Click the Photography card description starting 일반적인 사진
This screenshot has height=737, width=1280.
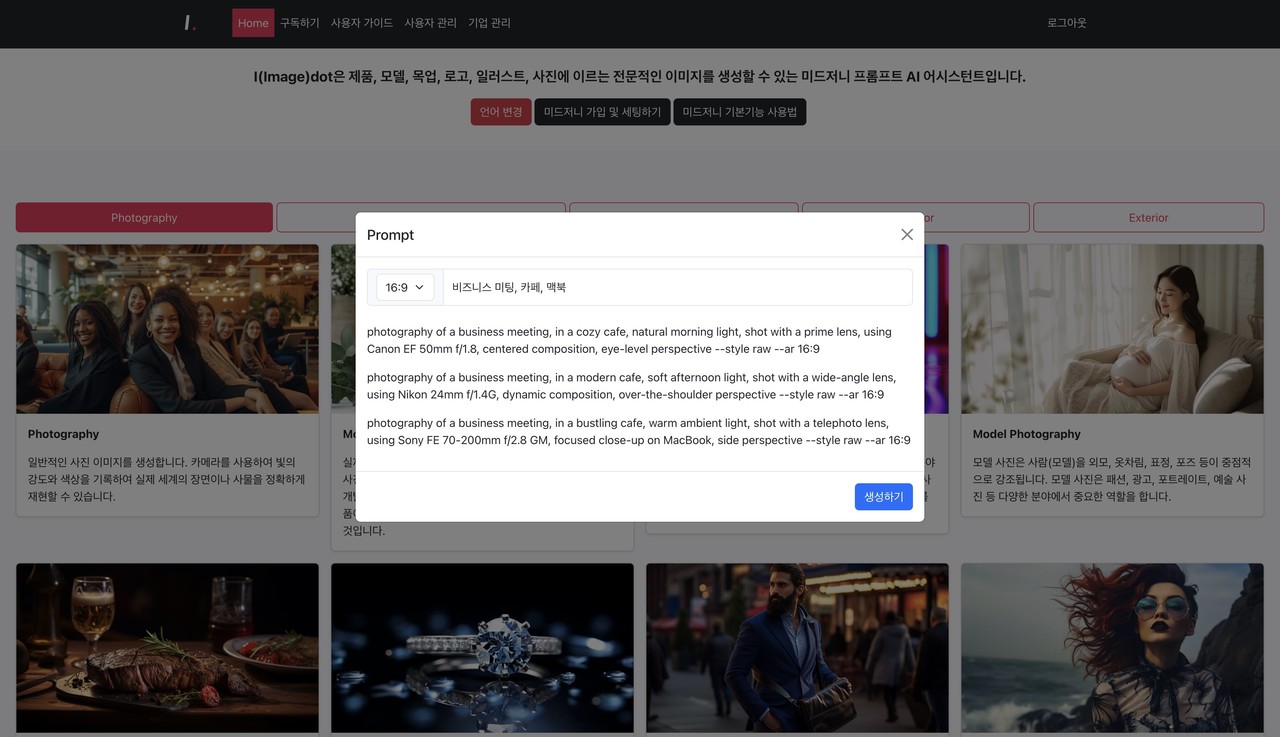(x=167, y=479)
